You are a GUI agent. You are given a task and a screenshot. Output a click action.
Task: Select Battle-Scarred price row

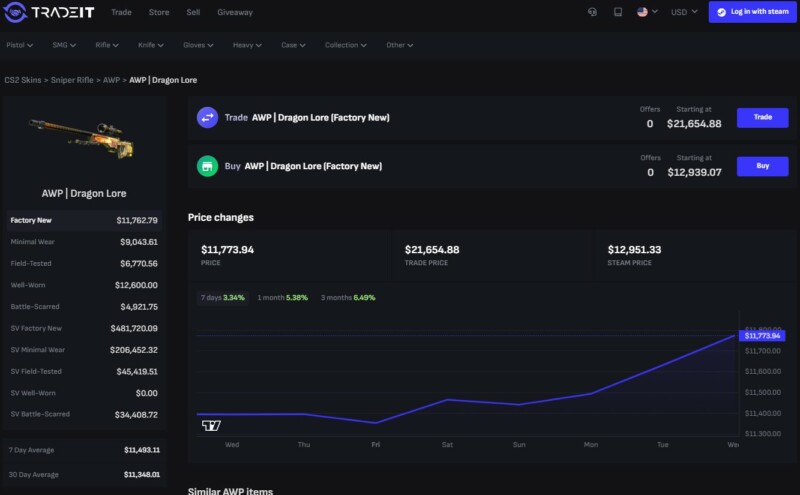click(x=84, y=307)
